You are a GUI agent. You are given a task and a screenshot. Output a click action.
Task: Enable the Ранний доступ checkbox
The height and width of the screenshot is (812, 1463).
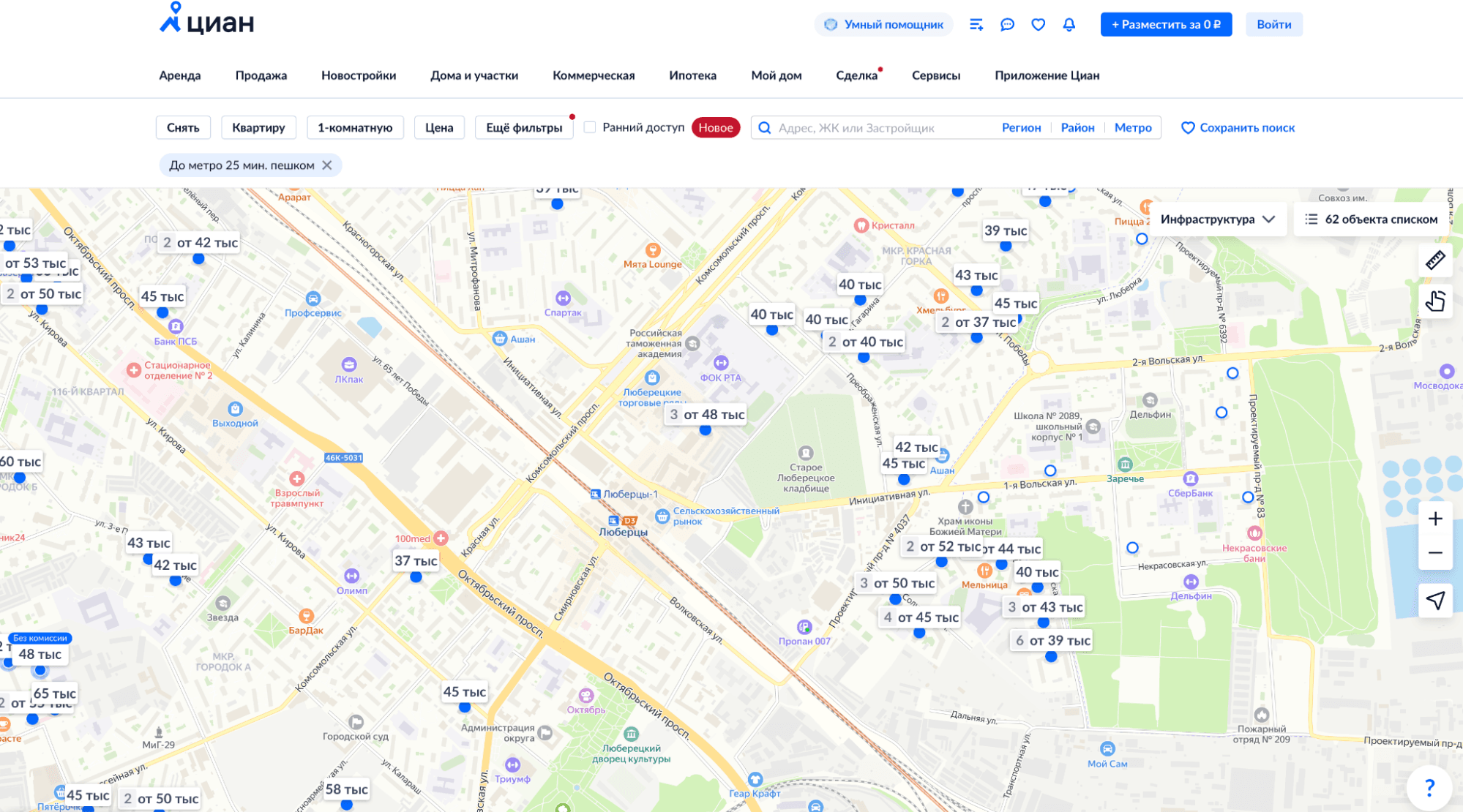coord(590,127)
